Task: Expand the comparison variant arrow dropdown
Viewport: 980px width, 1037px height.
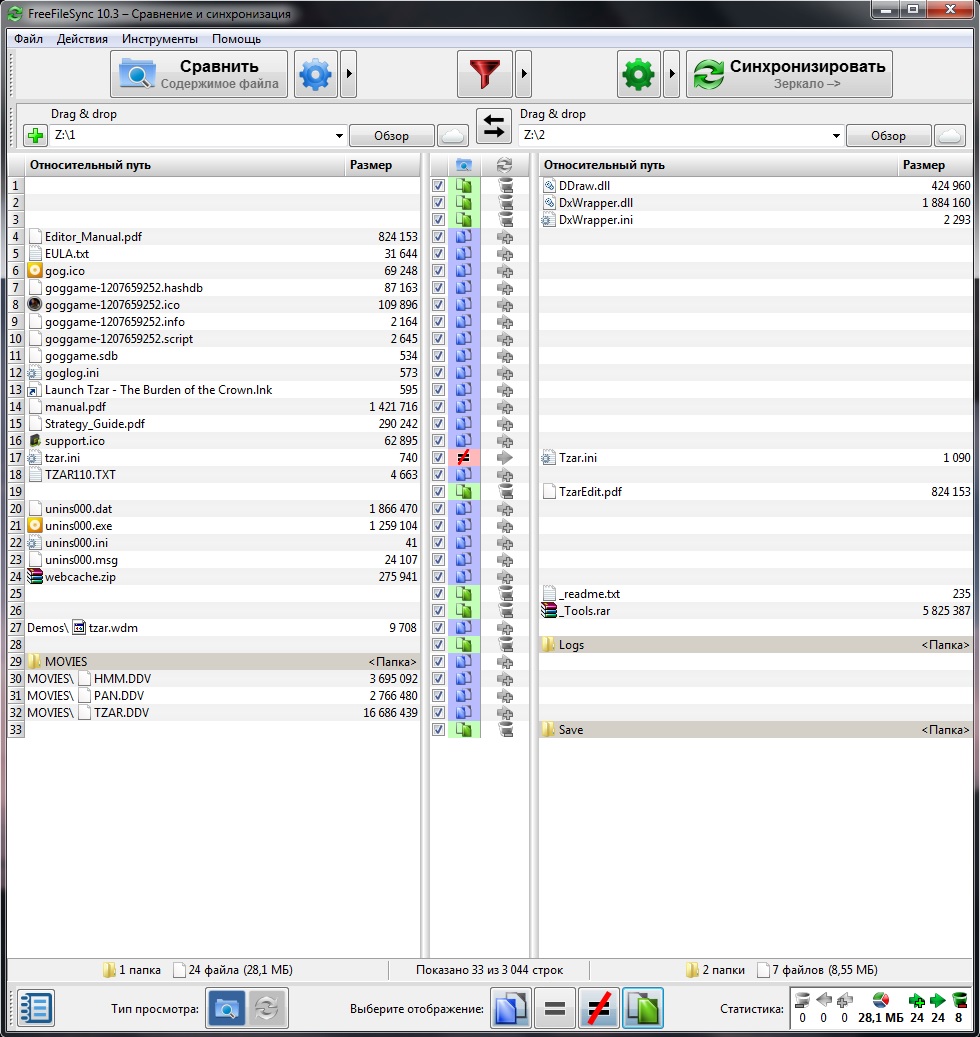Action: [348, 74]
